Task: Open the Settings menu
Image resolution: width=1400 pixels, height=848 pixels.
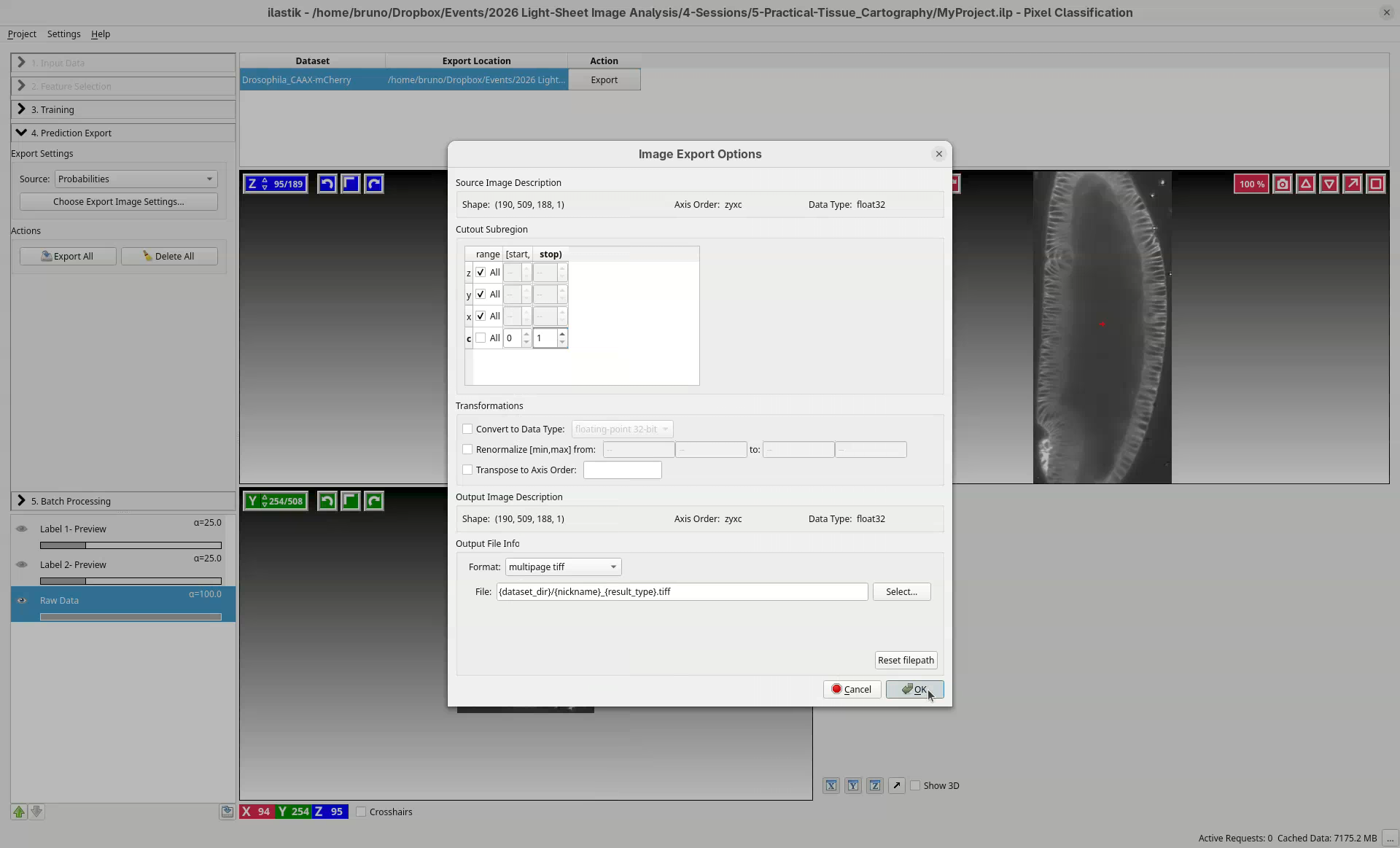Action: (x=63, y=34)
